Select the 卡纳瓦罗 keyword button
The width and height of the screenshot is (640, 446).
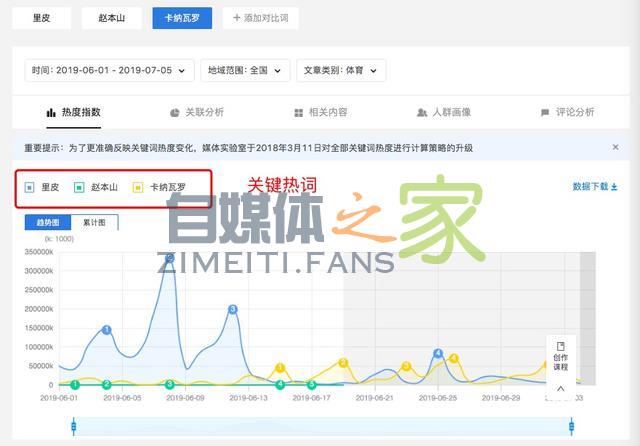click(182, 18)
